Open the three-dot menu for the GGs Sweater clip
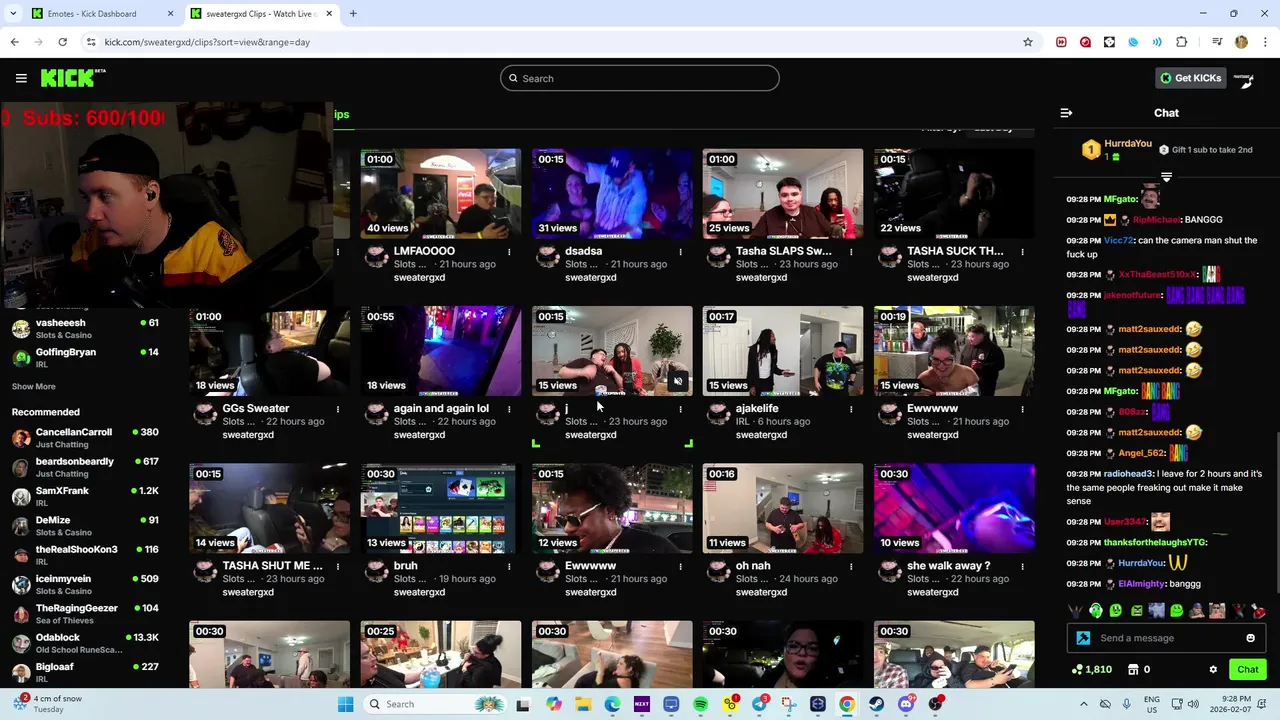 [338, 409]
